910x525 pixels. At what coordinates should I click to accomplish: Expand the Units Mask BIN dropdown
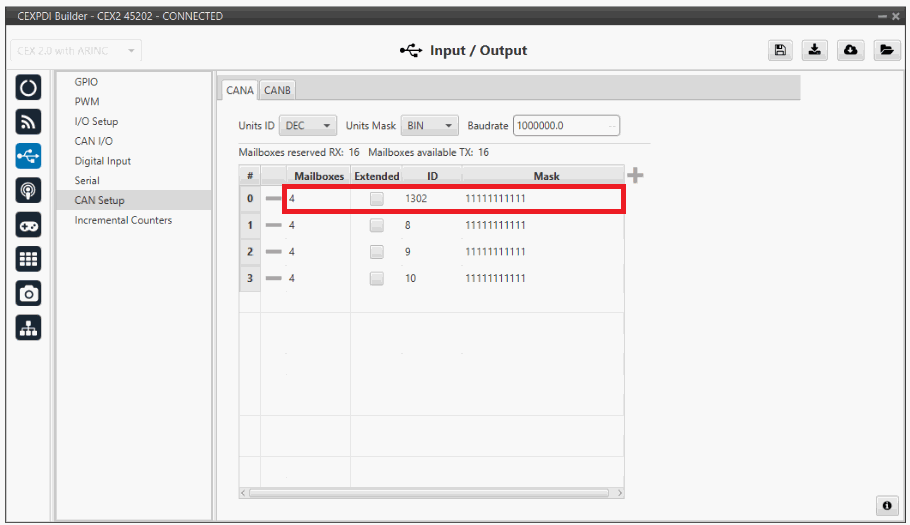click(429, 126)
